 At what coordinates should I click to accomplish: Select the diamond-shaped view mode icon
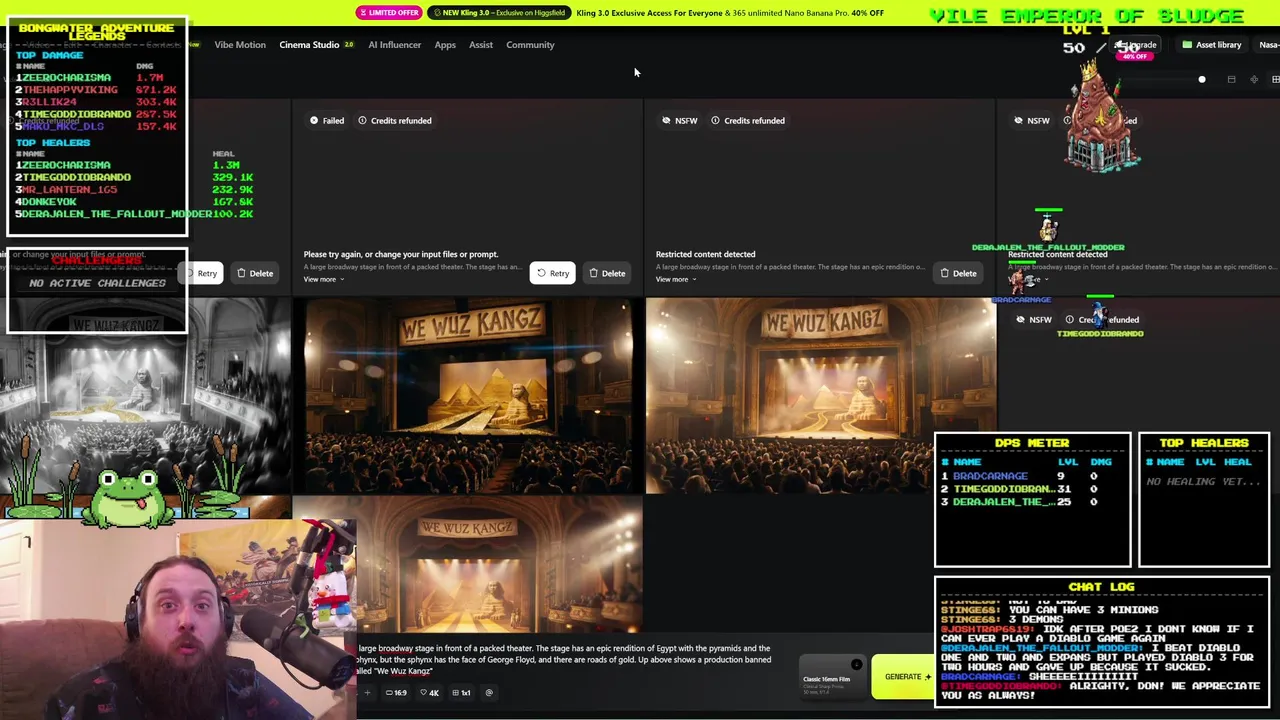[1254, 79]
